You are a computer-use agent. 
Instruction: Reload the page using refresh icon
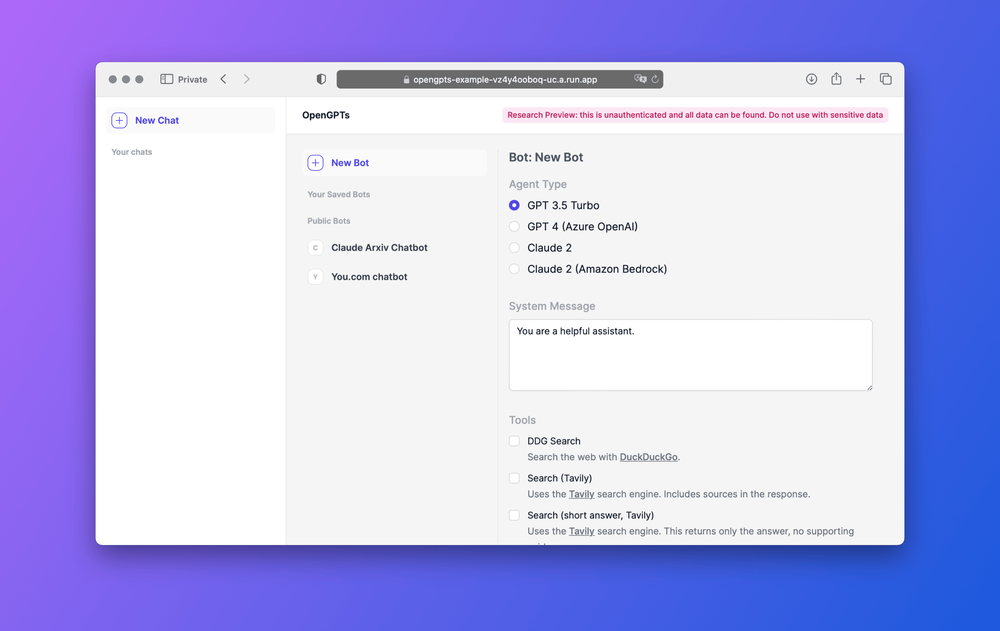point(655,79)
